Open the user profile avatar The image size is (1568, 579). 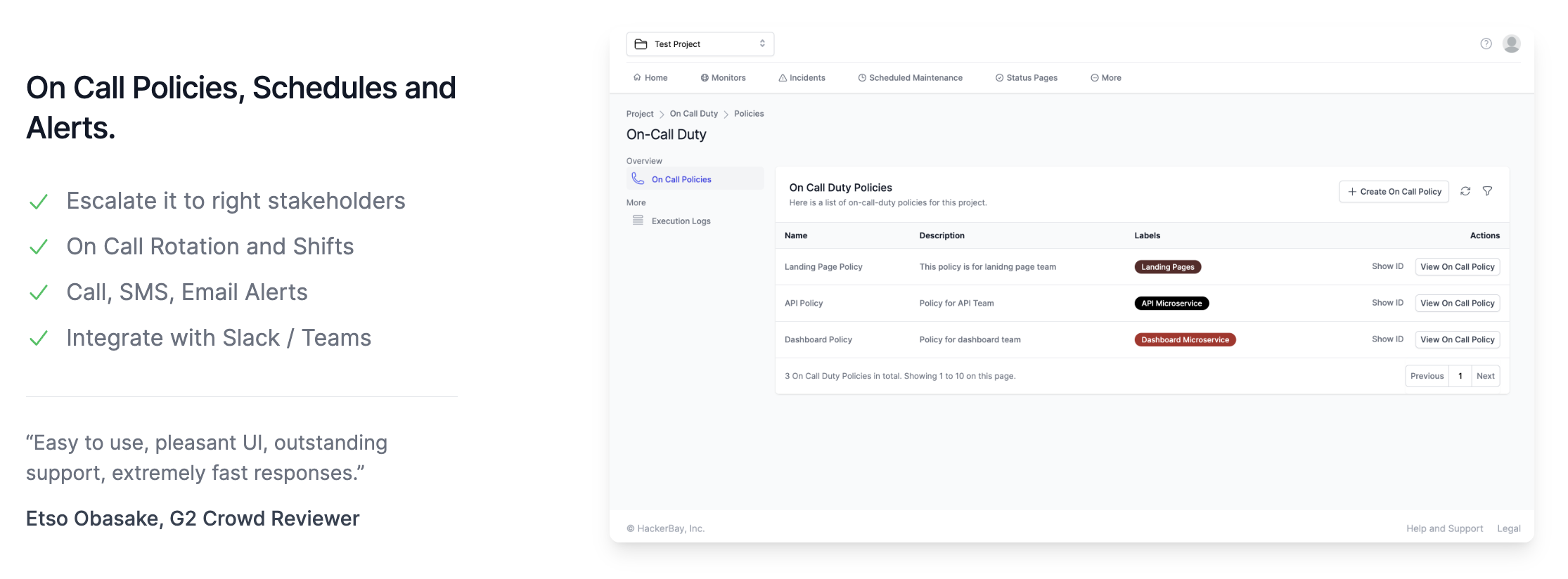point(1511,44)
